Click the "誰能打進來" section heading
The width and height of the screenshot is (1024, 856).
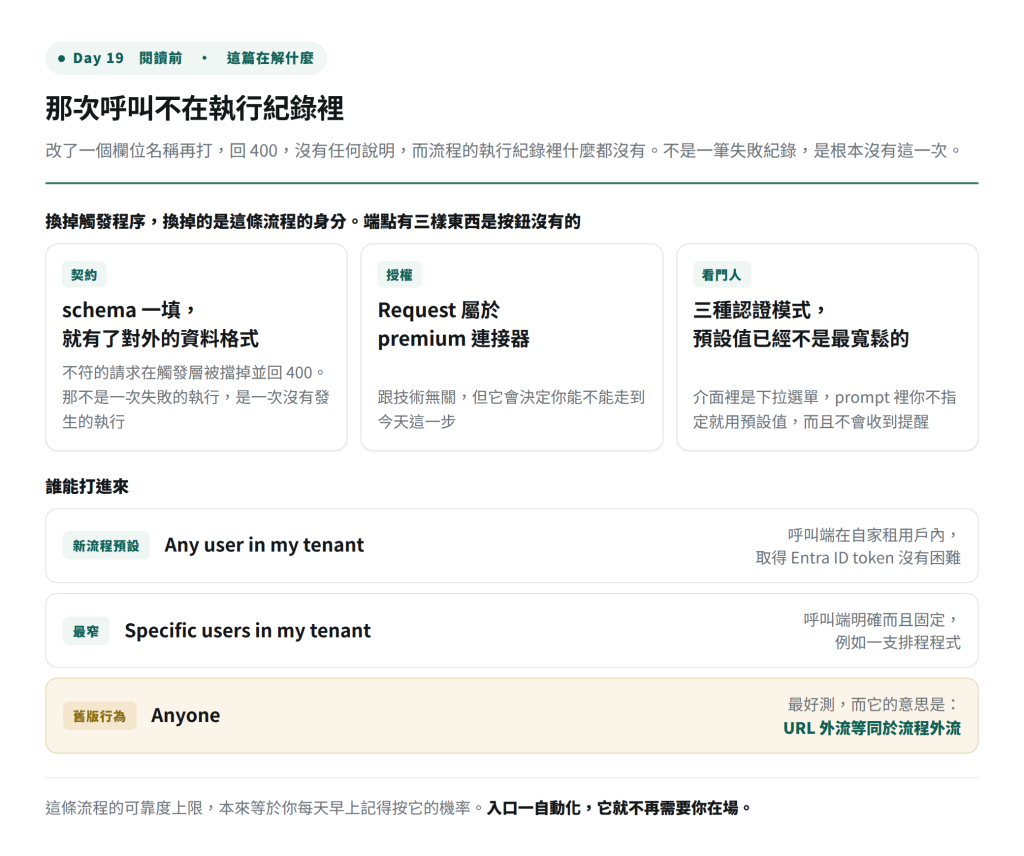[x=88, y=486]
